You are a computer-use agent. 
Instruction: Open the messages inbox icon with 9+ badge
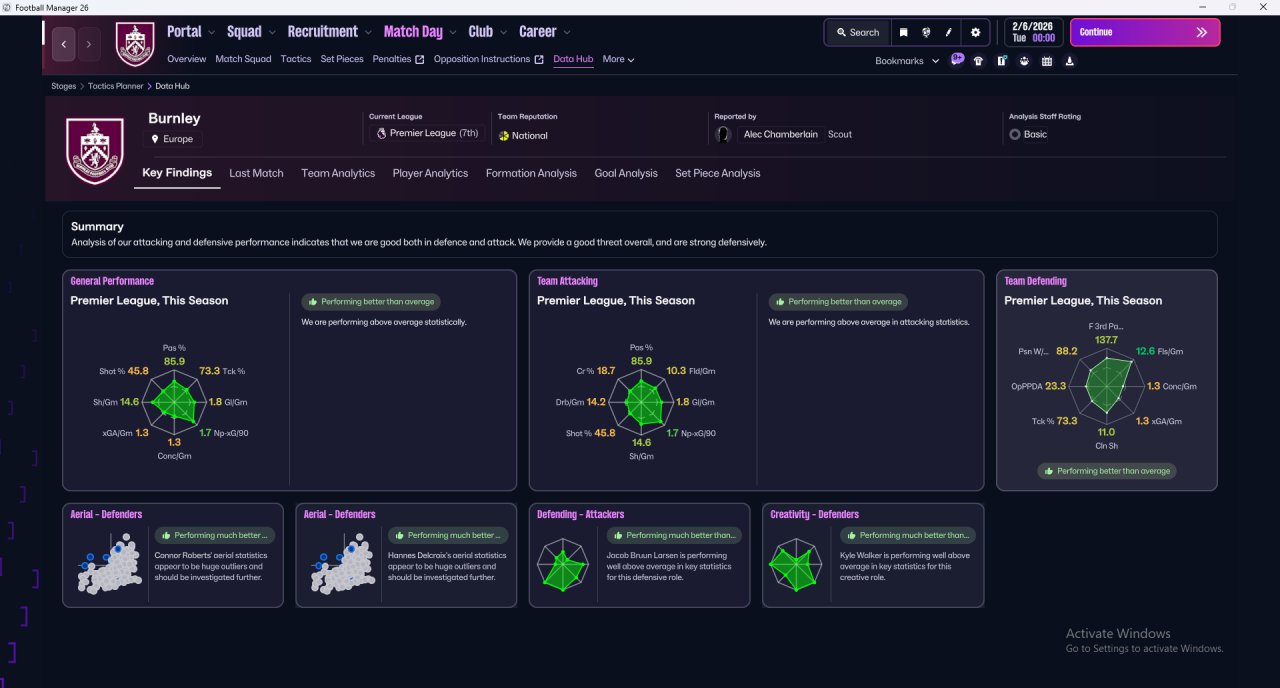[x=957, y=60]
